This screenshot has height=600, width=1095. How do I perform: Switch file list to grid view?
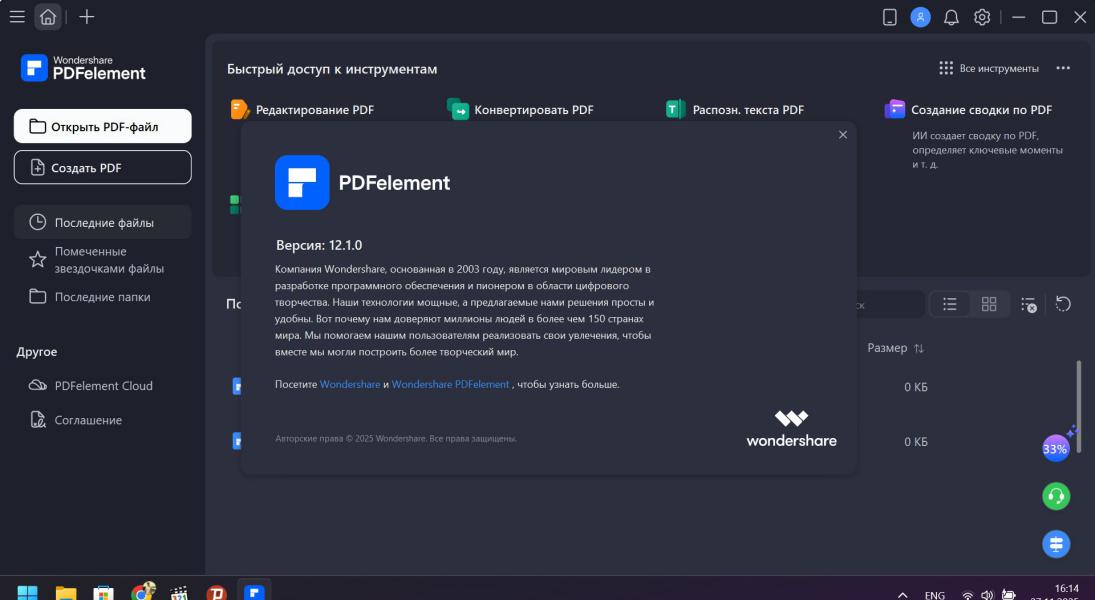point(989,304)
